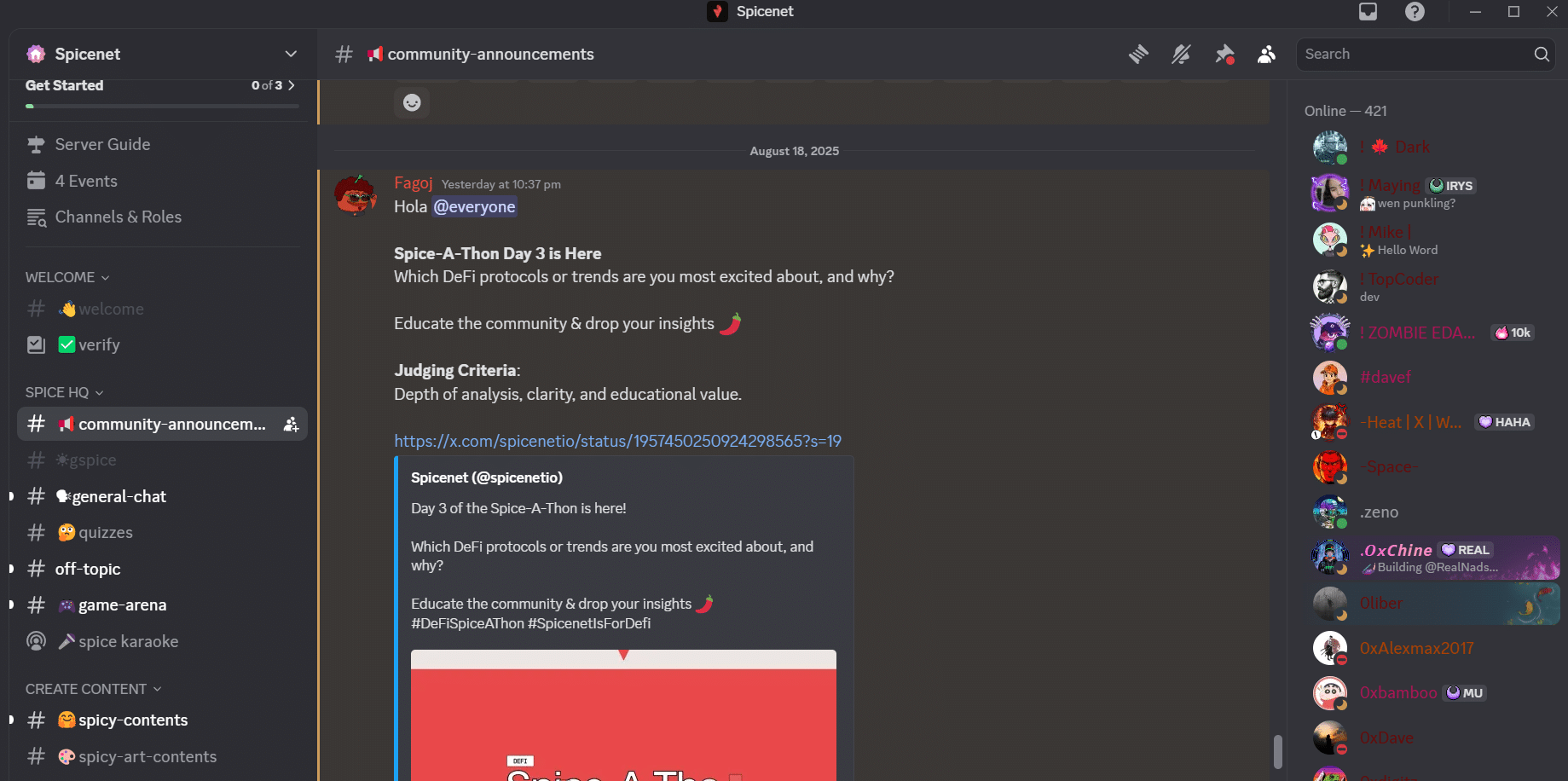Open Fagoj's avatar in the message

(356, 195)
